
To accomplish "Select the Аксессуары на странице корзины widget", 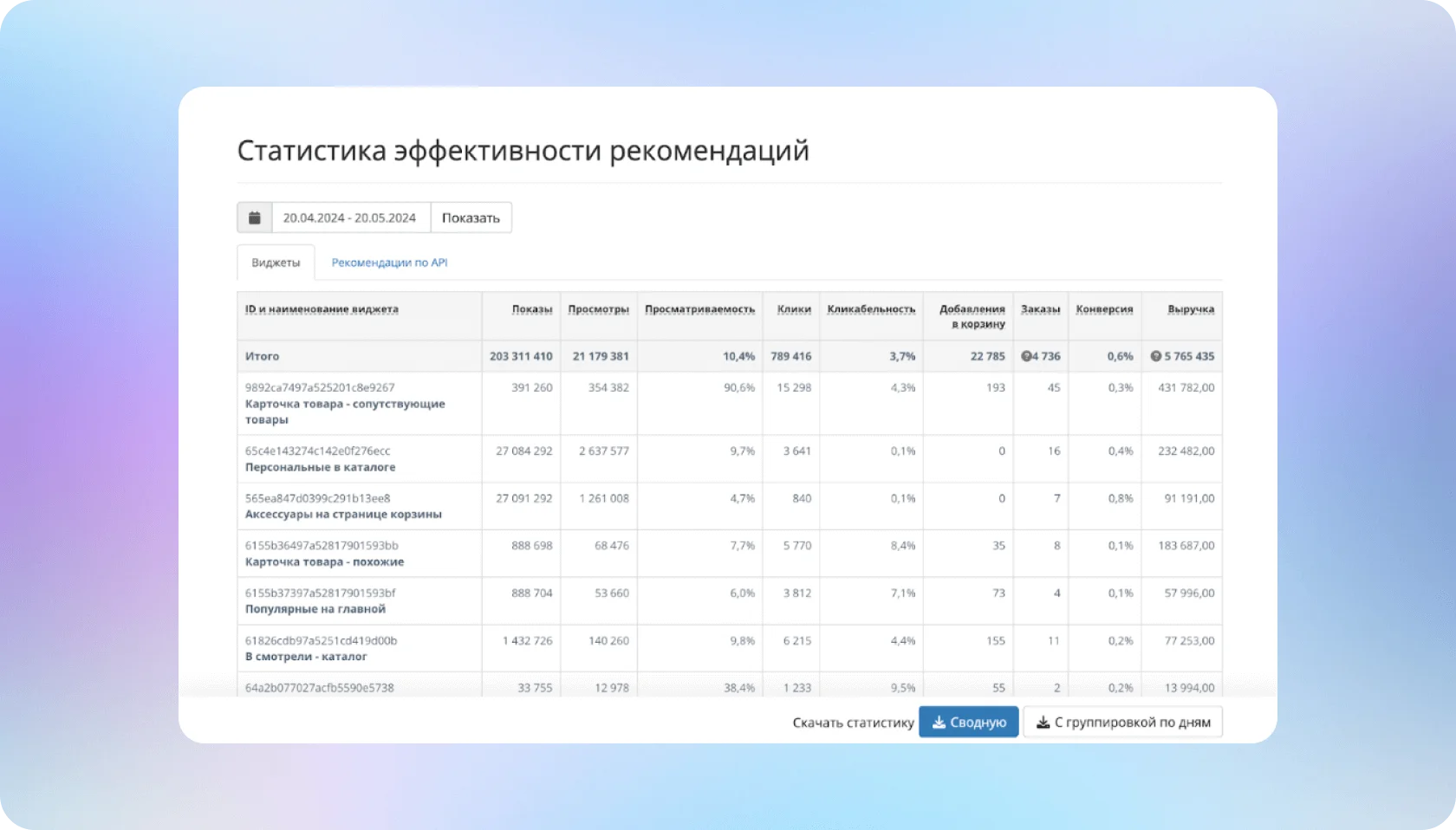I will pos(343,515).
